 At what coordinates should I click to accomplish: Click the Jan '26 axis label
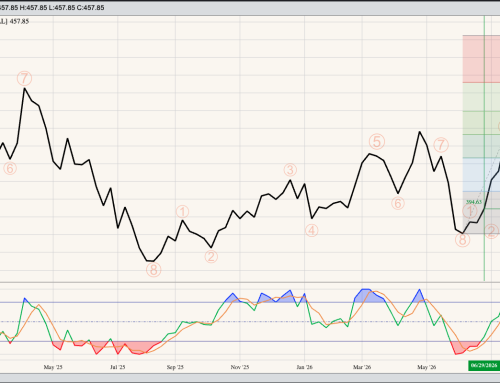pyautogui.click(x=304, y=367)
